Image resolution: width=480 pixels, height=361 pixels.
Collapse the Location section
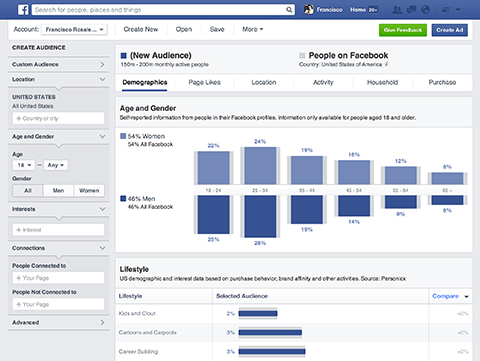58,79
